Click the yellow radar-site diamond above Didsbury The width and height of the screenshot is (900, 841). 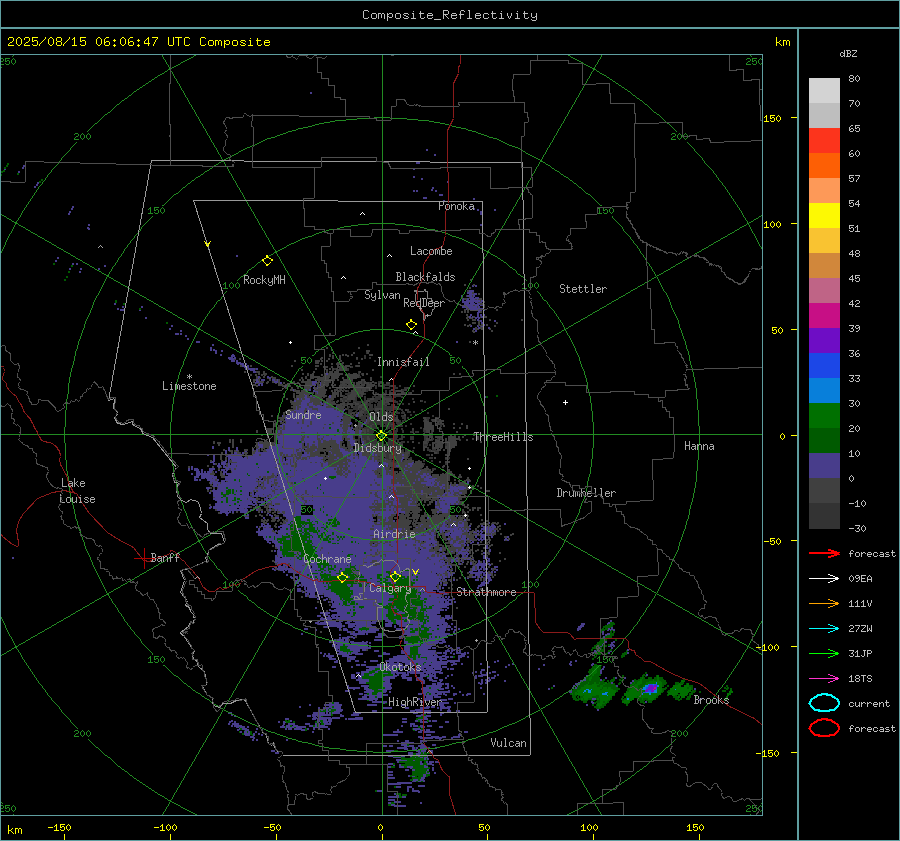pos(382,435)
